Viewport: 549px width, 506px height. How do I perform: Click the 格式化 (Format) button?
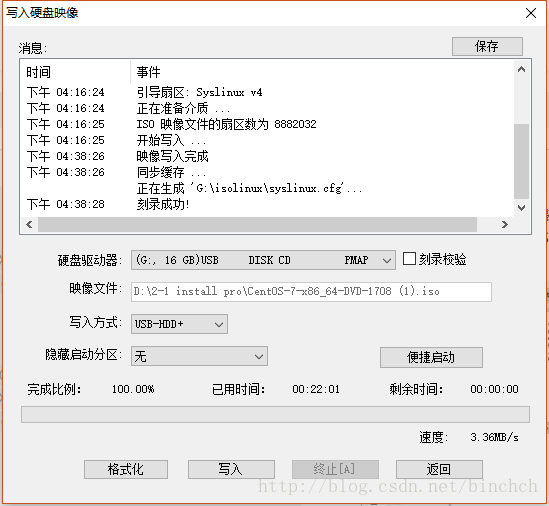(126, 469)
